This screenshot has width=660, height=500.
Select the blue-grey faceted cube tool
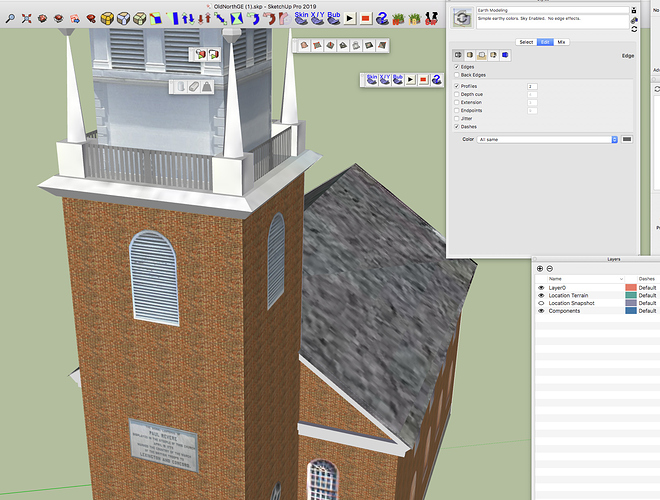coord(123,18)
